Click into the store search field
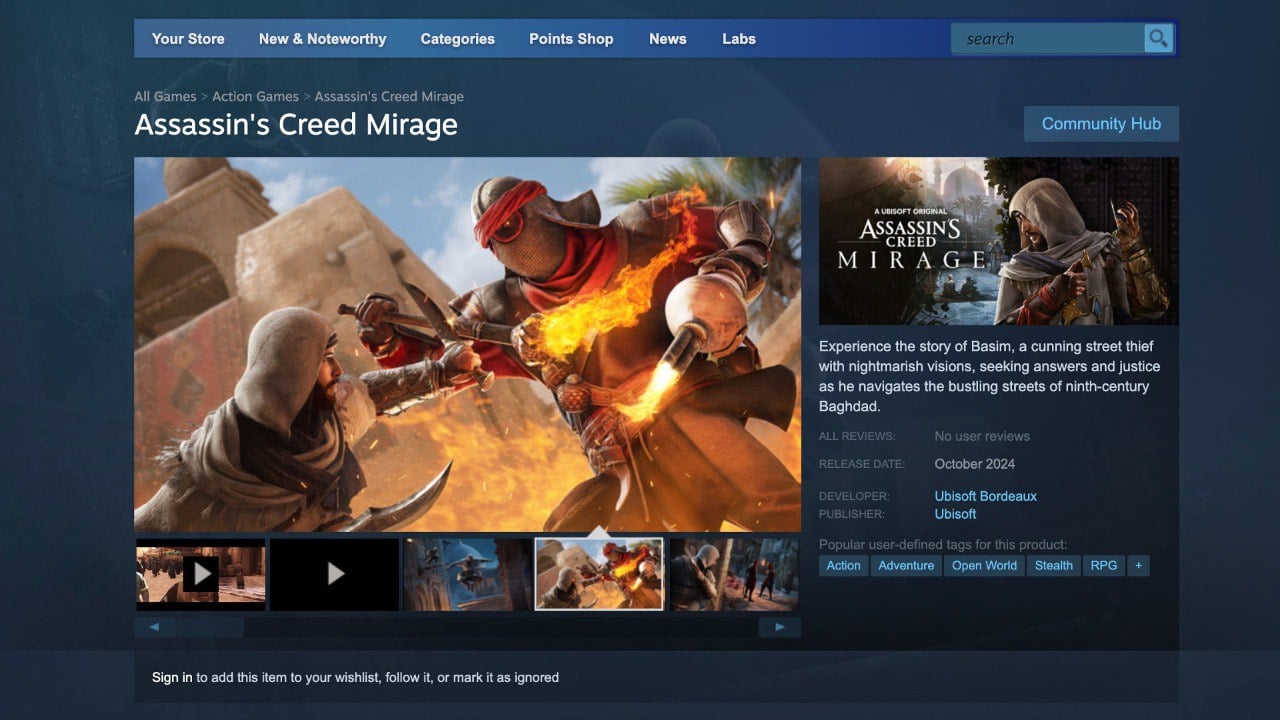This screenshot has height=720, width=1280. pos(1048,39)
